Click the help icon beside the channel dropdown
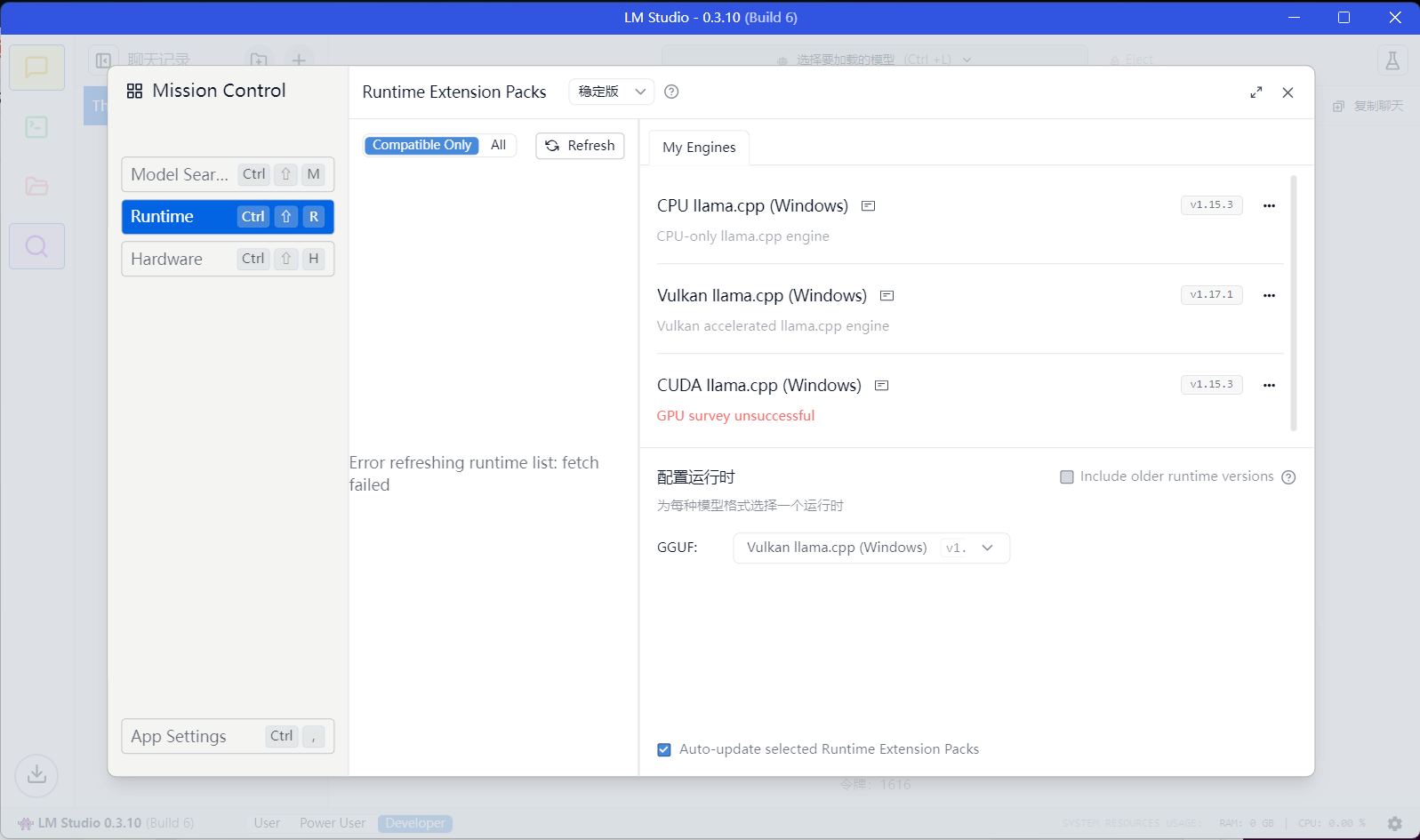Viewport: 1420px width, 840px height. pyautogui.click(x=671, y=92)
